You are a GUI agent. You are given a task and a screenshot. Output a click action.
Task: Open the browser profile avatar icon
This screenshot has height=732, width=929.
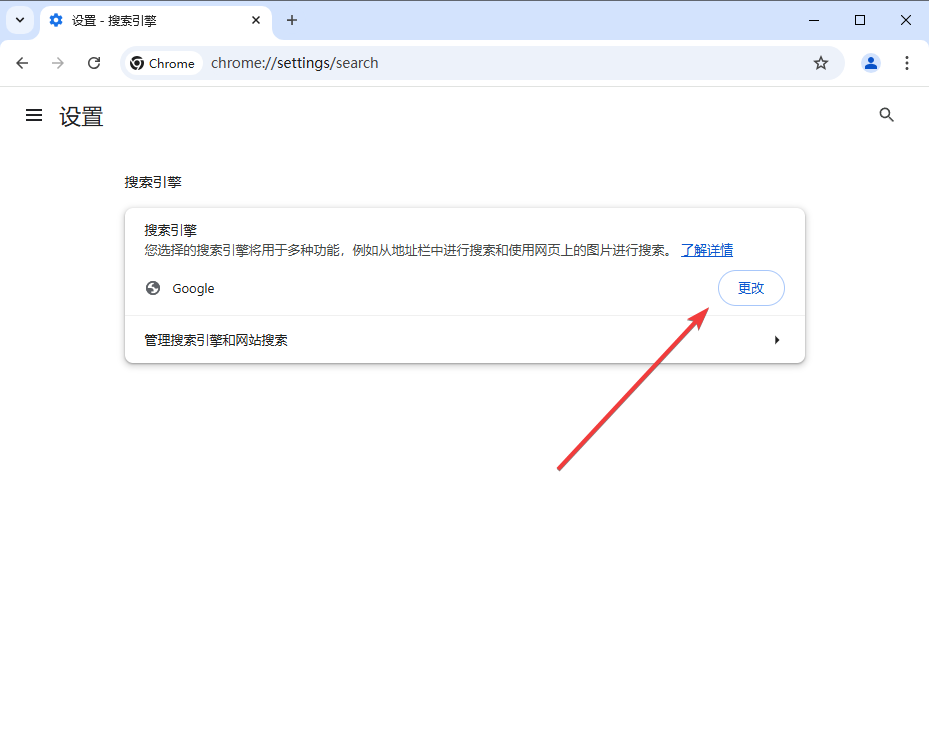click(870, 62)
